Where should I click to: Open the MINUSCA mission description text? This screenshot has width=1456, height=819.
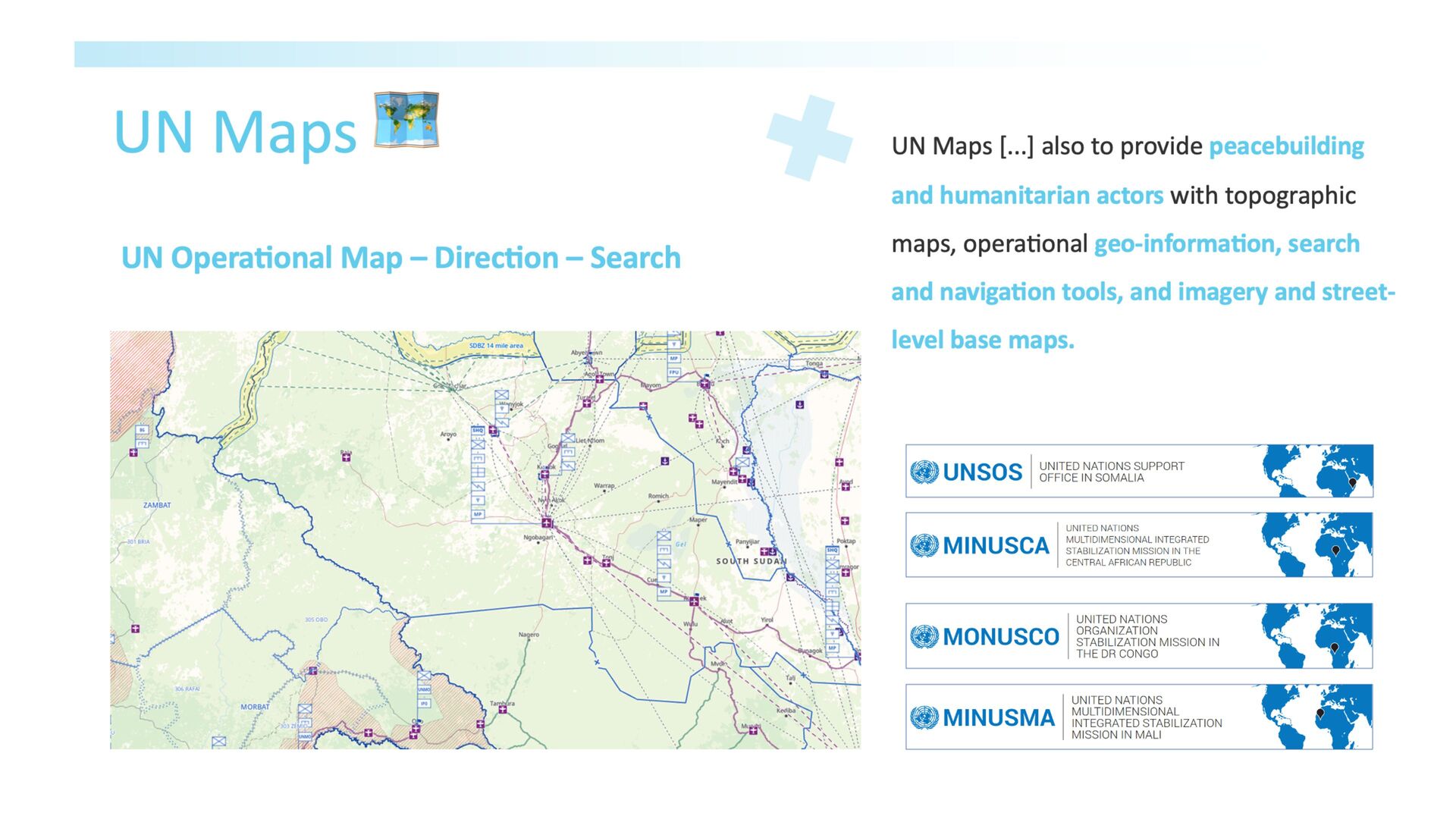1136,545
